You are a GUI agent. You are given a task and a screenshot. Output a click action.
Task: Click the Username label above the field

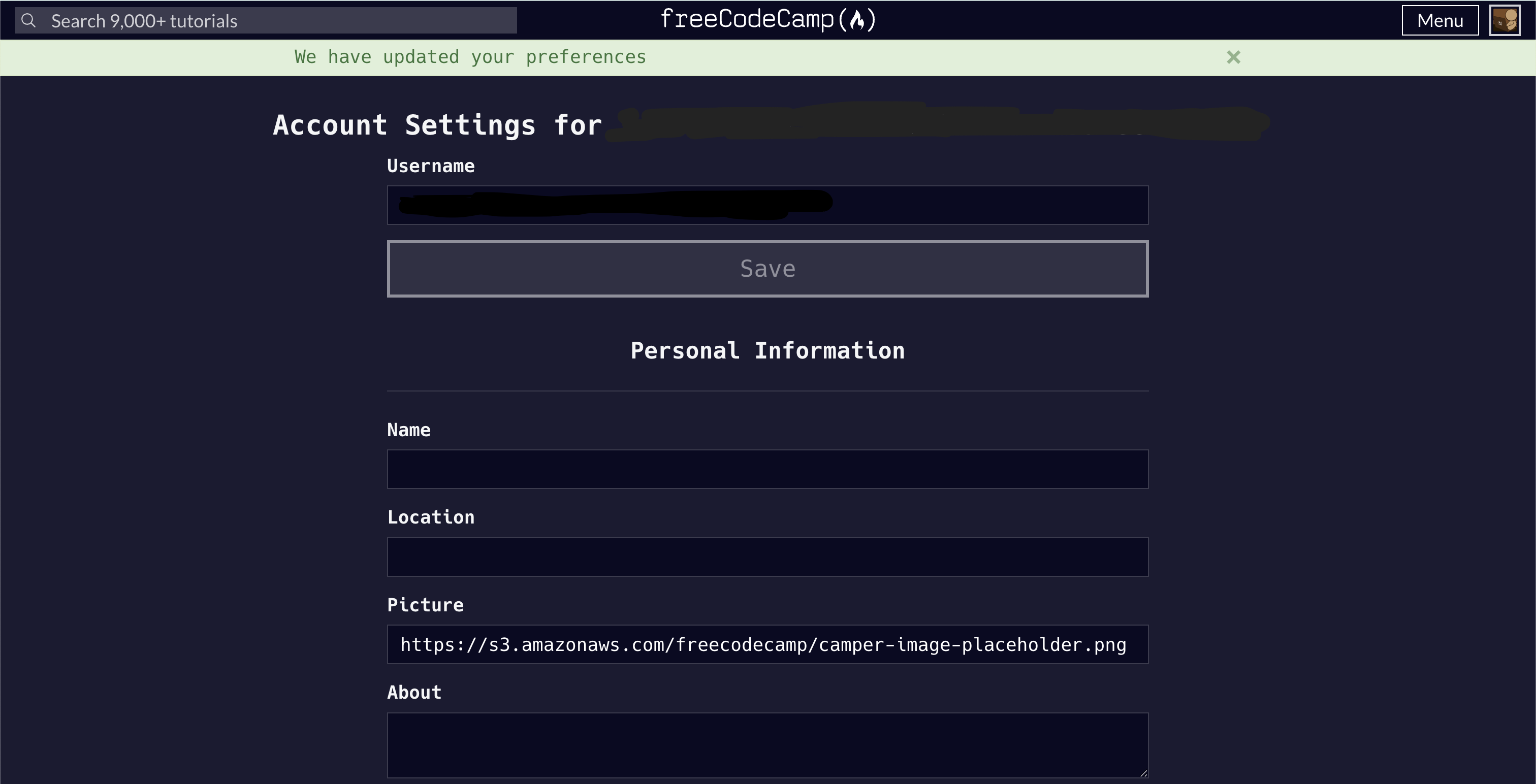pos(431,166)
